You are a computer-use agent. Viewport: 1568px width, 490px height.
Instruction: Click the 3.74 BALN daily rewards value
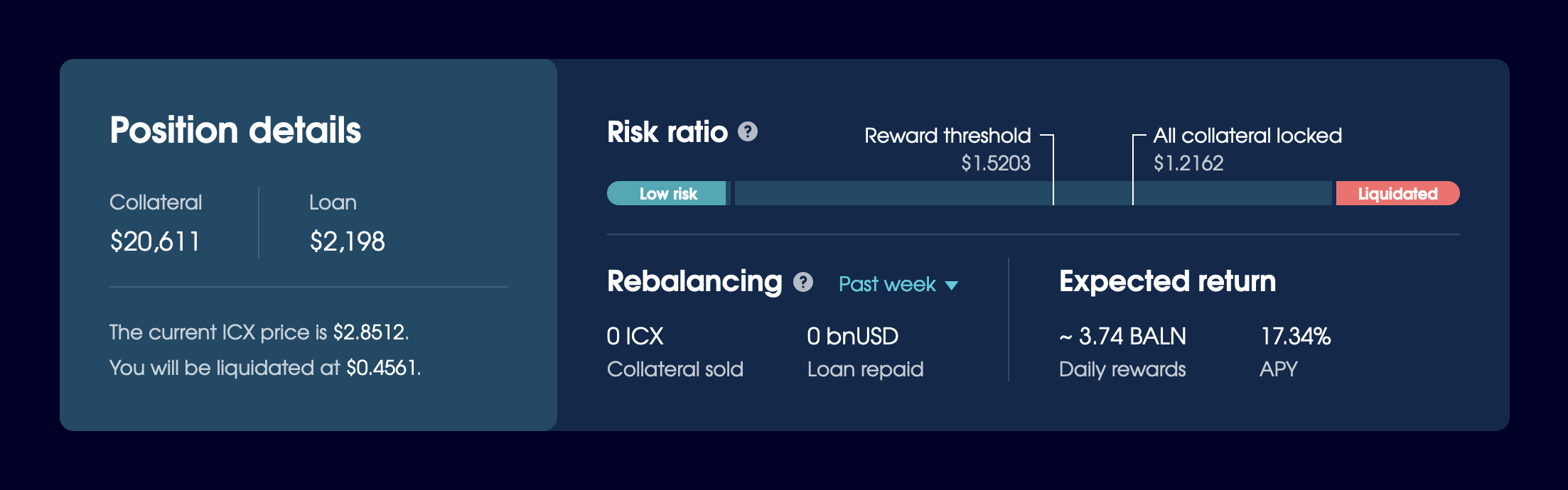tap(1122, 336)
